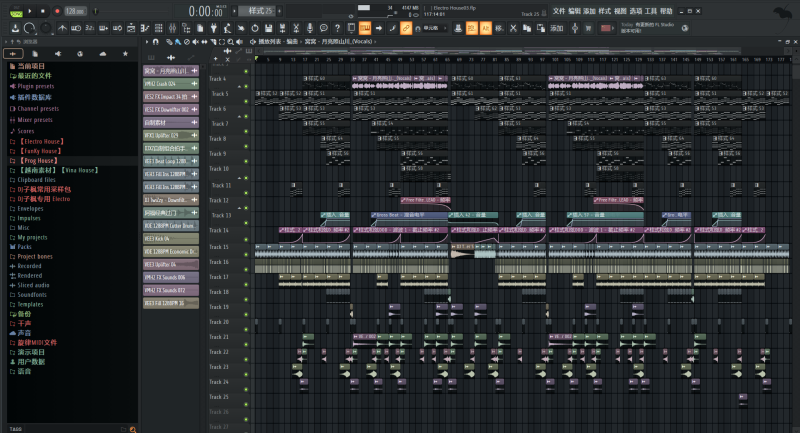Toggle the metronome icon

(x=62, y=28)
